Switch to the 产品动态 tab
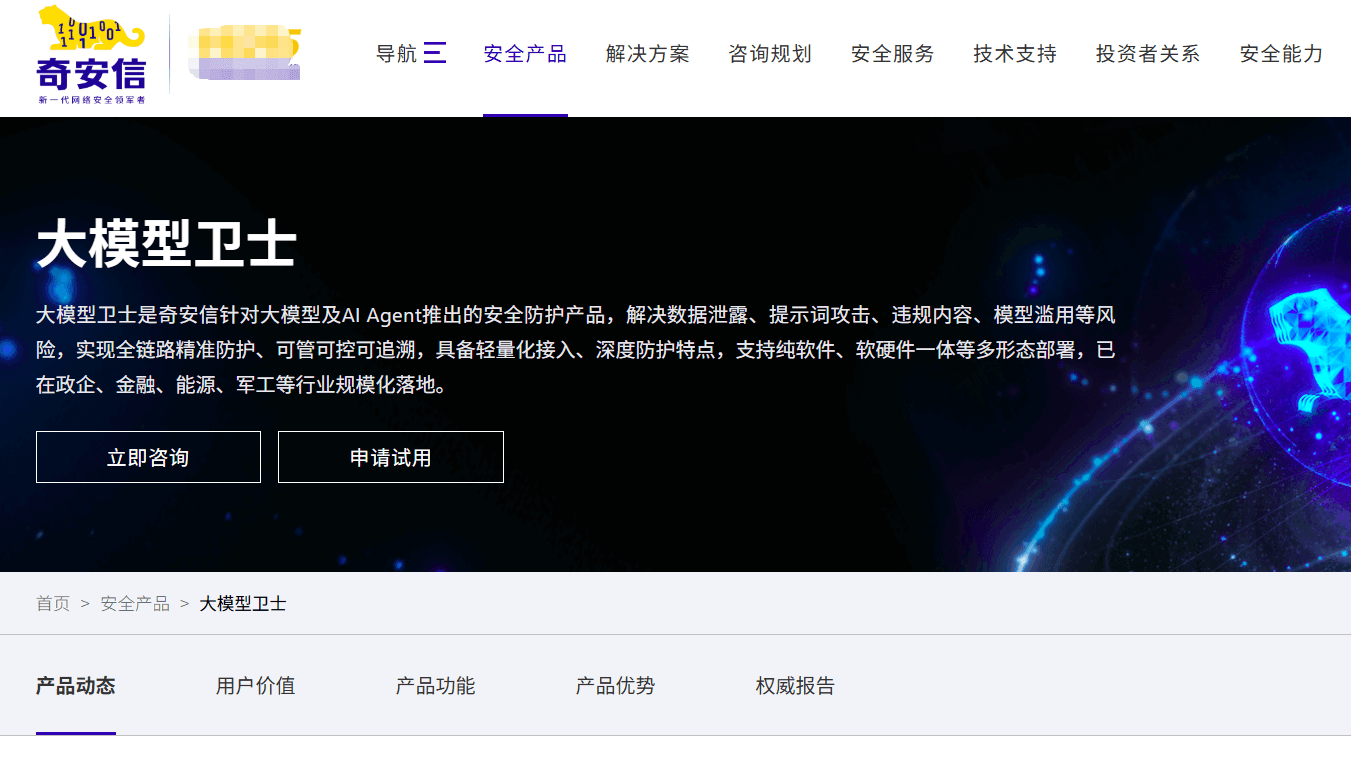Screen dimensions: 1351x760 pyautogui.click(x=76, y=686)
